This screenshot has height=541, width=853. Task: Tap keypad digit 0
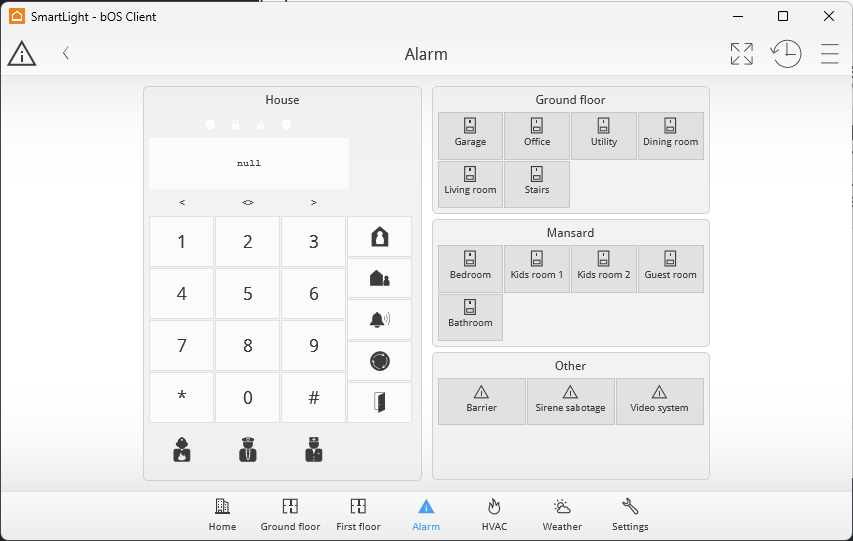pos(248,397)
